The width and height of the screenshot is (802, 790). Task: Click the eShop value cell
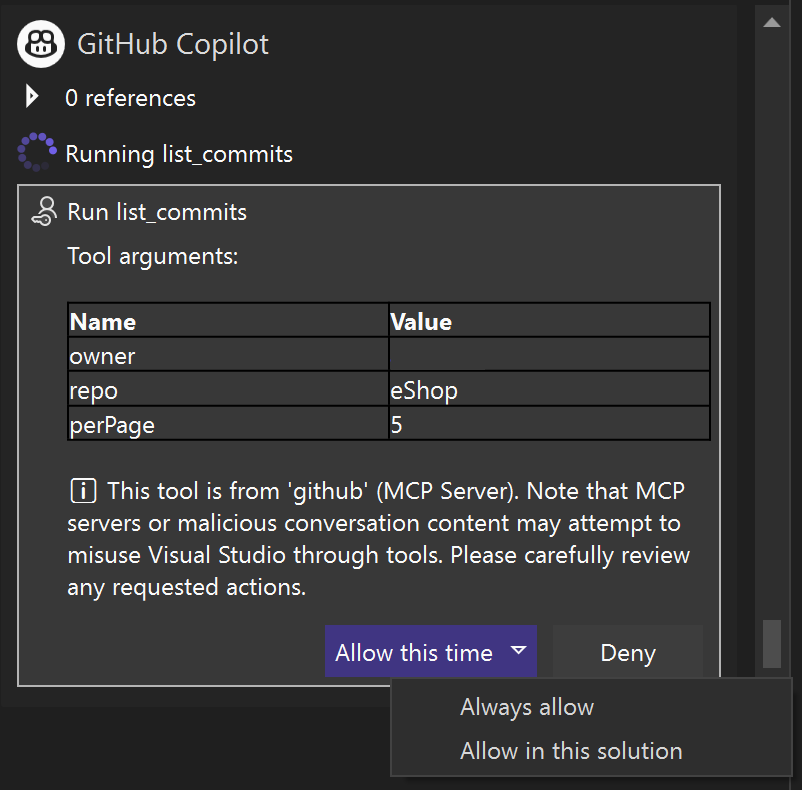pos(548,389)
